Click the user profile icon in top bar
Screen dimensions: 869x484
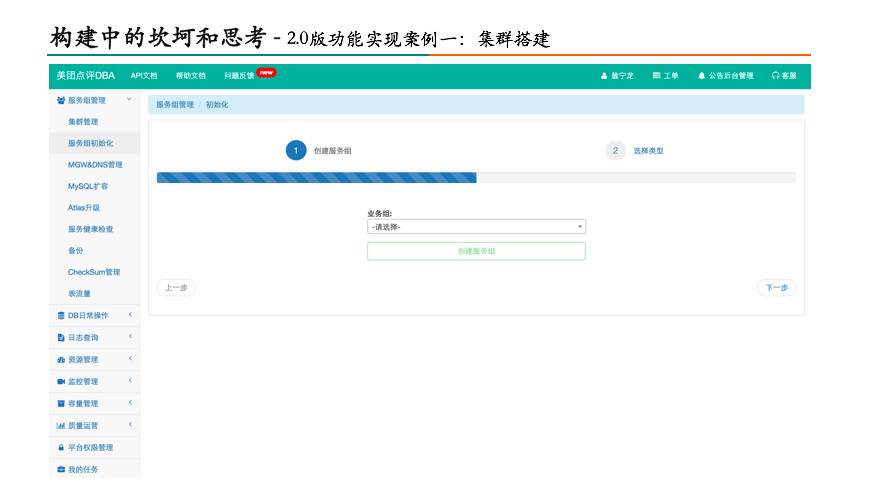coord(604,76)
